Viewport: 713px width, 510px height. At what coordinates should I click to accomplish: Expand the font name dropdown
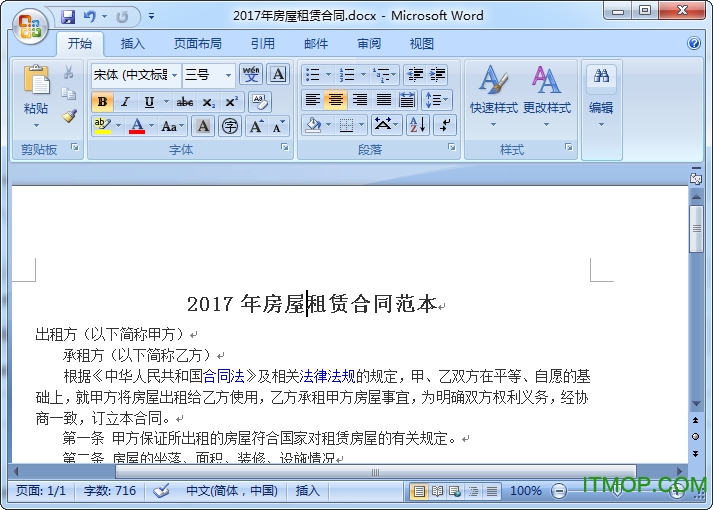click(x=175, y=75)
